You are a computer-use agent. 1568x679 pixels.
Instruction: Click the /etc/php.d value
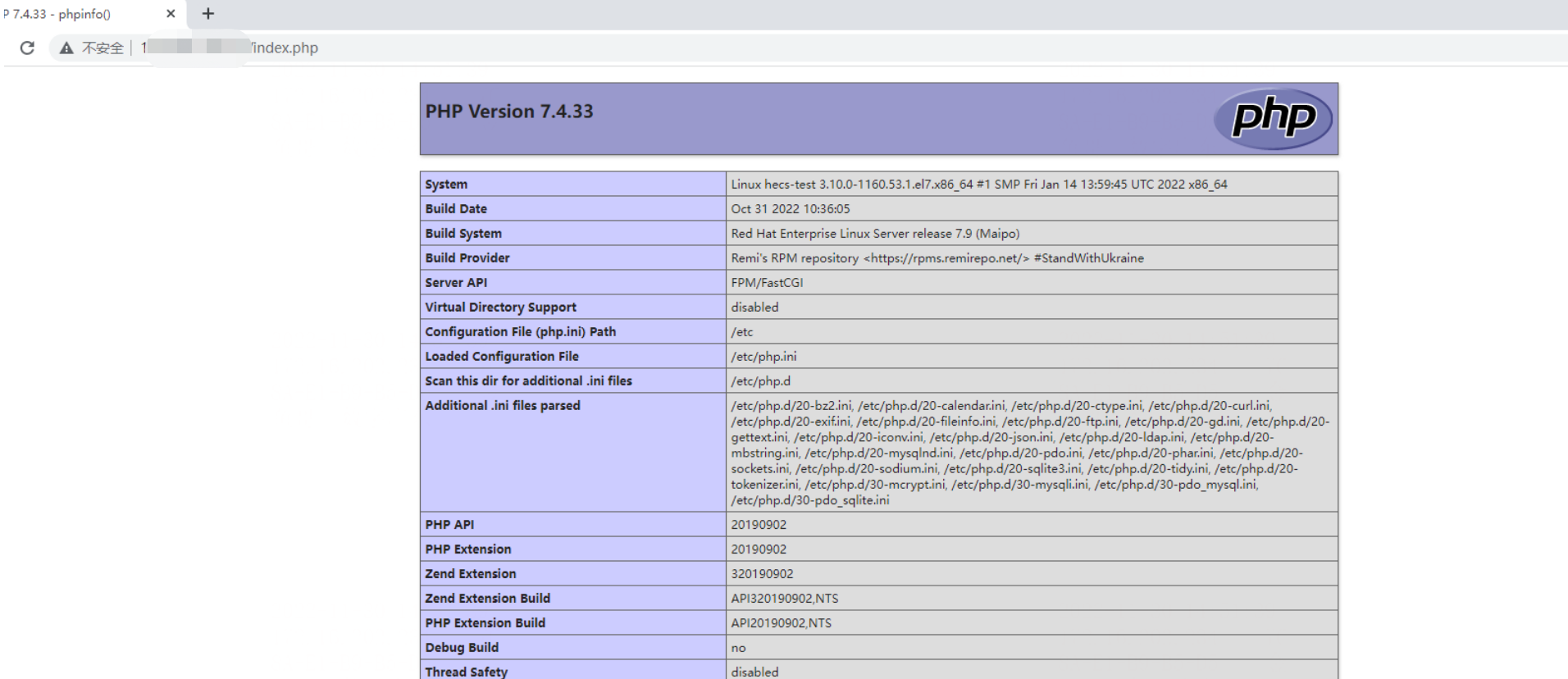(760, 381)
